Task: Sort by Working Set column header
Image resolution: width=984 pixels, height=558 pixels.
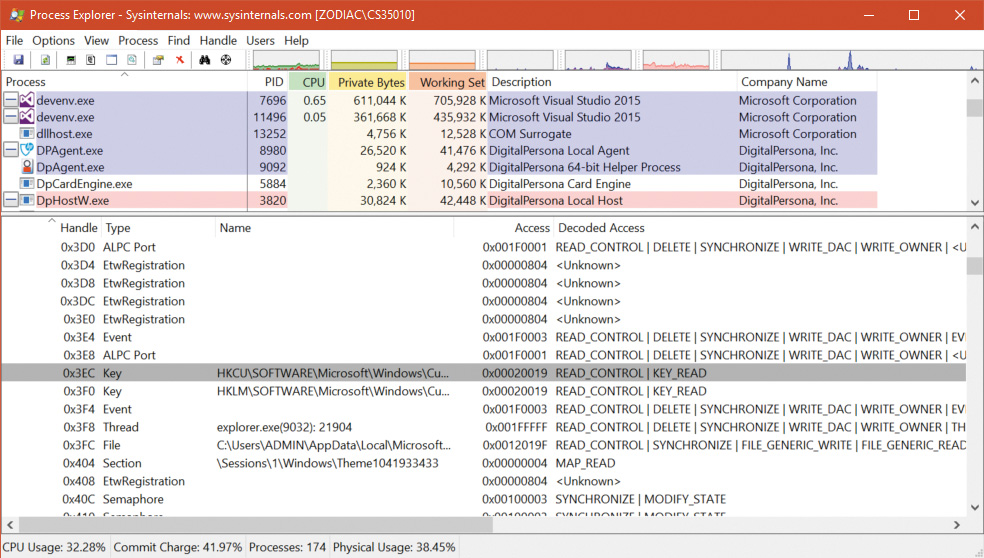Action: click(451, 82)
